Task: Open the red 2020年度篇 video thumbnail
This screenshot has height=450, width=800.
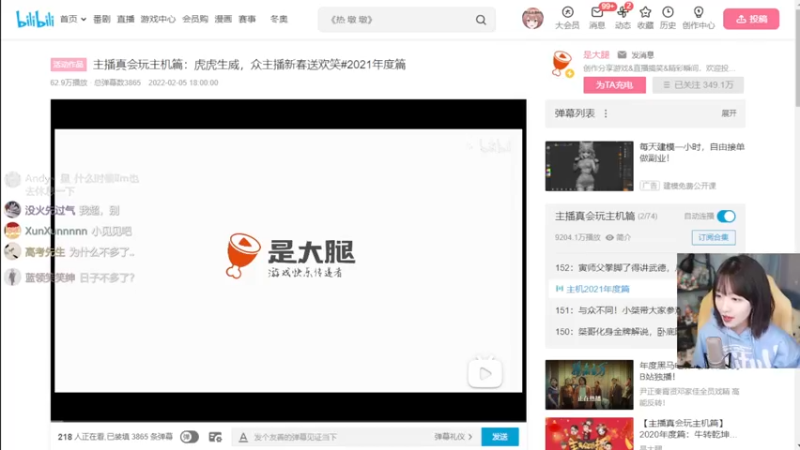Action: 589,434
